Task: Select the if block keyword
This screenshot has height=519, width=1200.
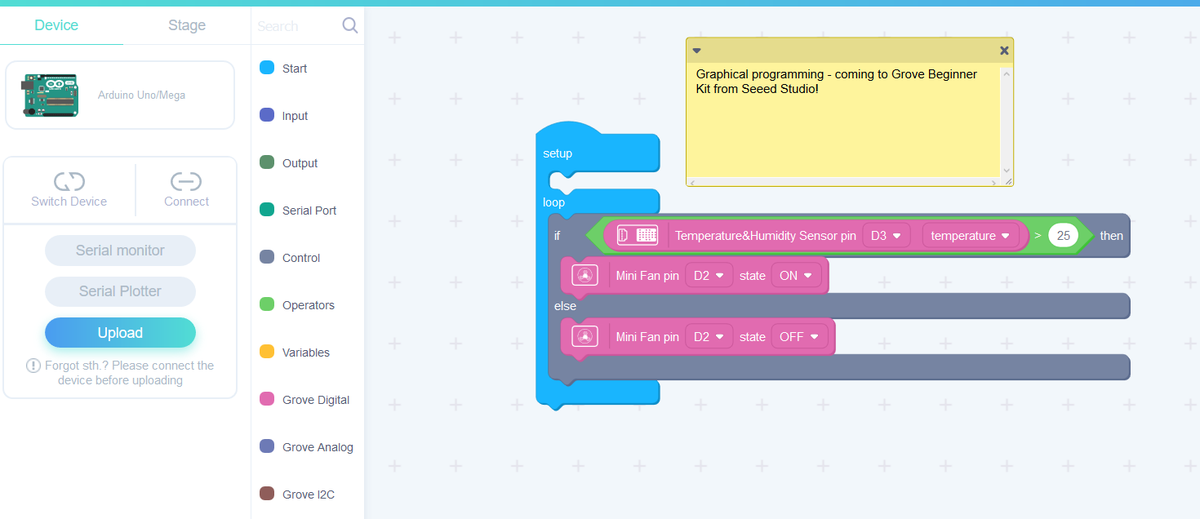Action: (x=557, y=236)
